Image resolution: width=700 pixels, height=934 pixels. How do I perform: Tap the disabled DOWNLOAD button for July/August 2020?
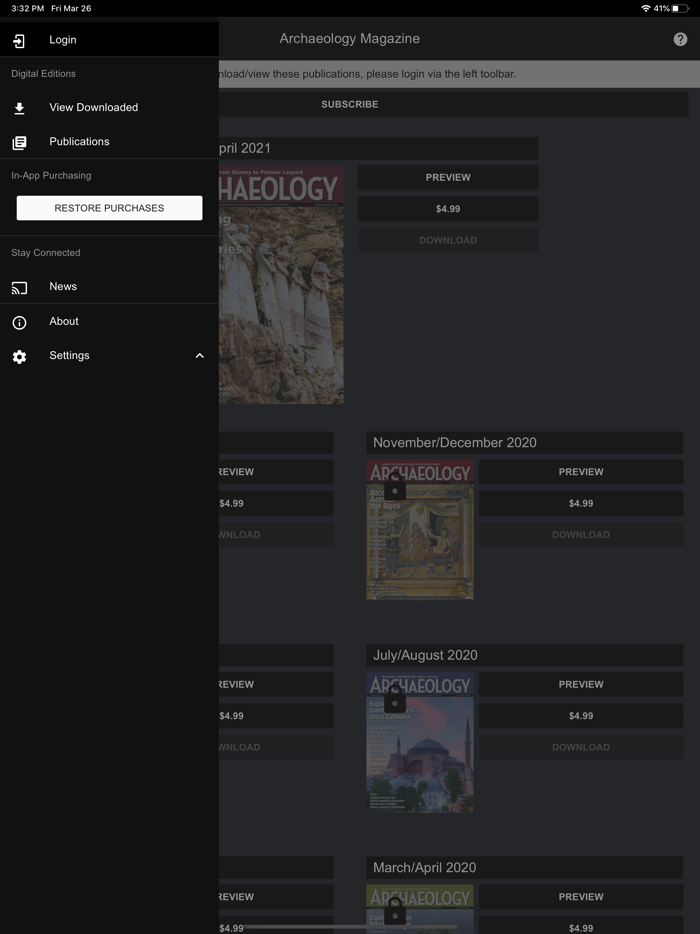point(581,748)
